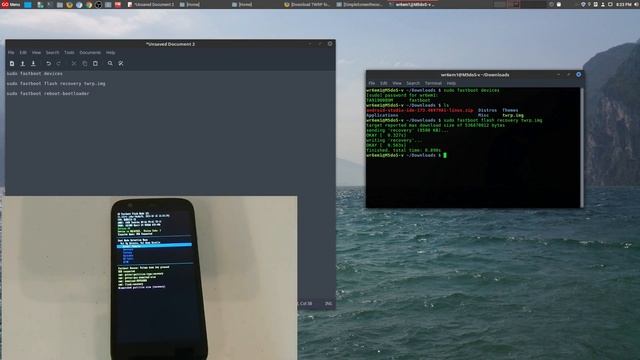Launch the blue Chromium icon in panel
640x360 pixels.
click(x=79, y=5)
